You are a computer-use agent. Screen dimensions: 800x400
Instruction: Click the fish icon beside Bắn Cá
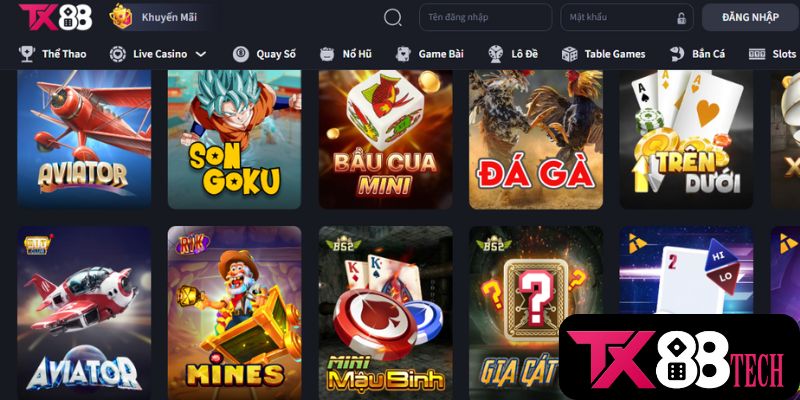677,54
